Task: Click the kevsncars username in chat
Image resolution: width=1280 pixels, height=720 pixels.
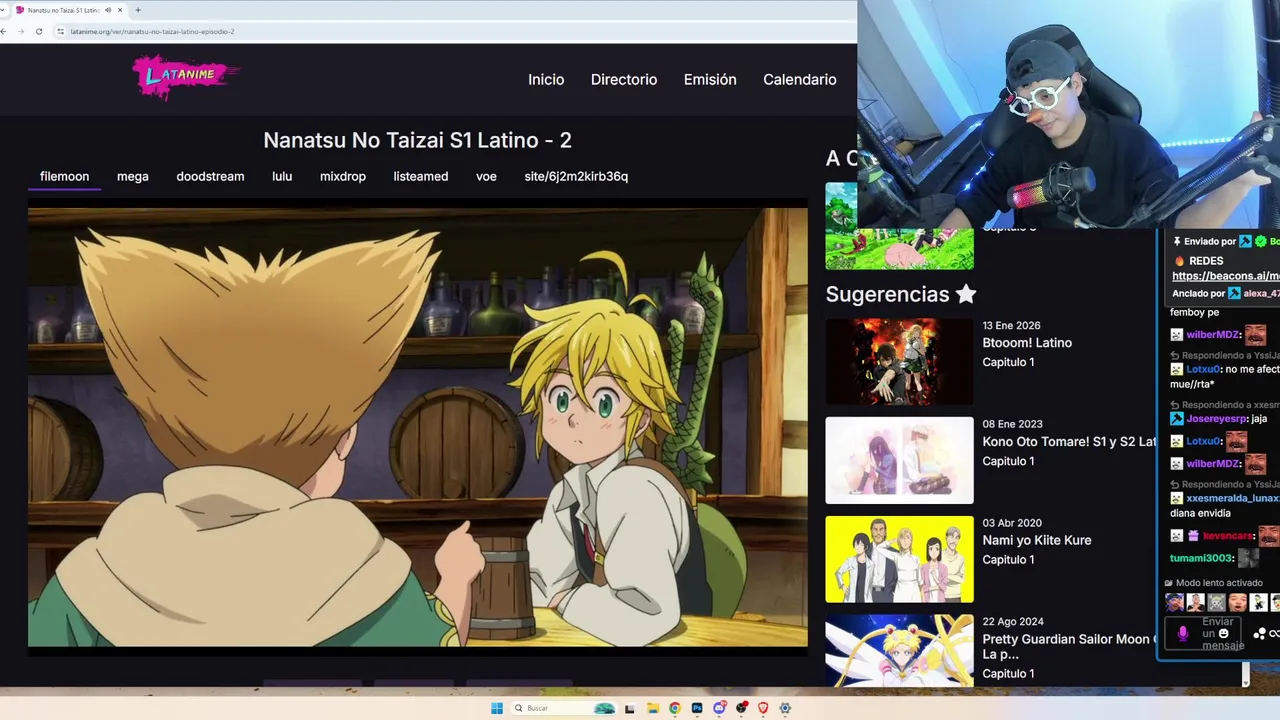Action: [1228, 537]
